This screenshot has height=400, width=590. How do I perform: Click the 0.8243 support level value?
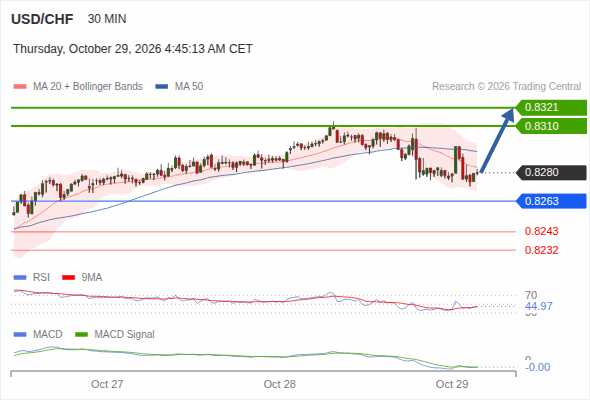pyautogui.click(x=541, y=231)
